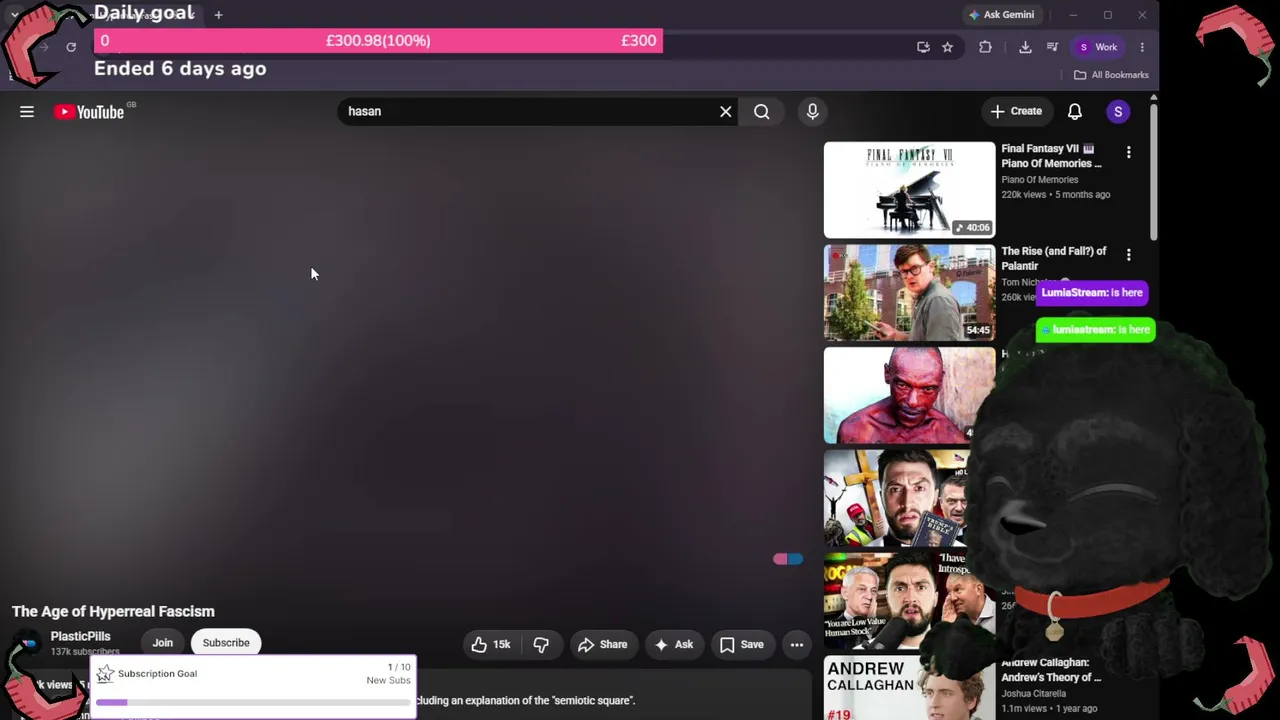Open Ask Gemini in the browser
This screenshot has height=720, width=1280.
[1001, 15]
